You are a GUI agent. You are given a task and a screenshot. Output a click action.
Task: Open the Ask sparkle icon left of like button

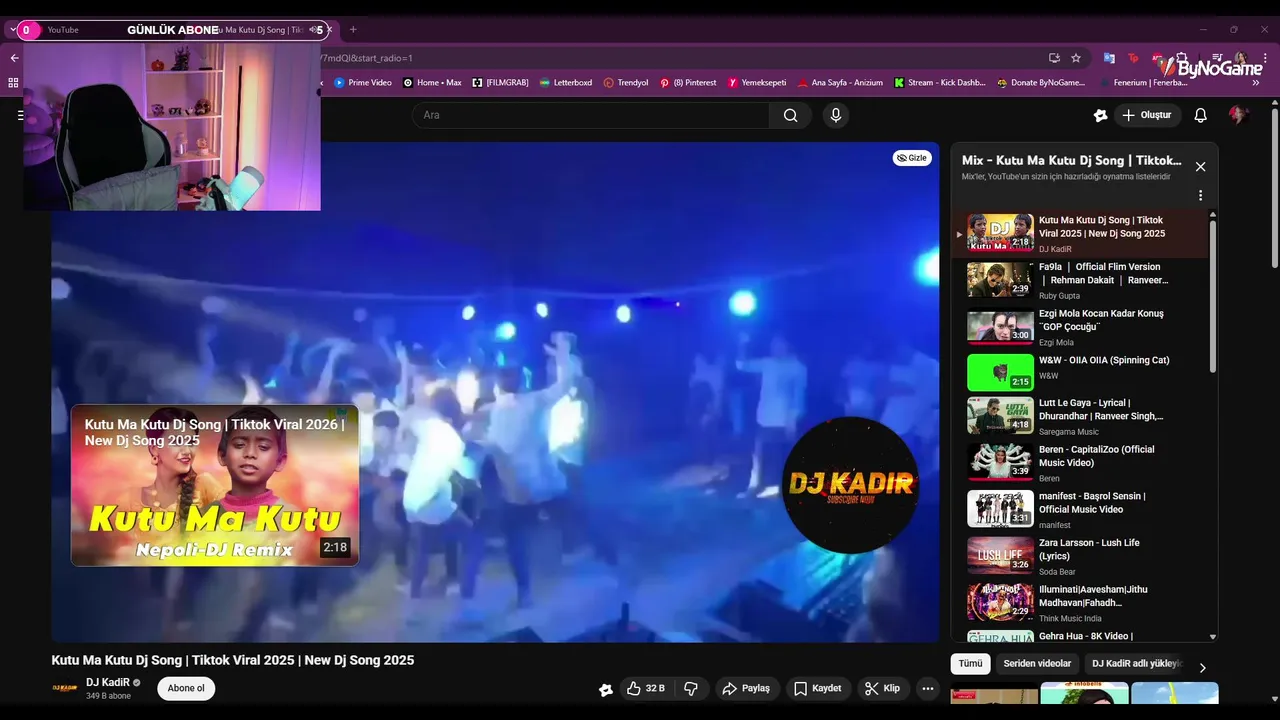pyautogui.click(x=605, y=689)
